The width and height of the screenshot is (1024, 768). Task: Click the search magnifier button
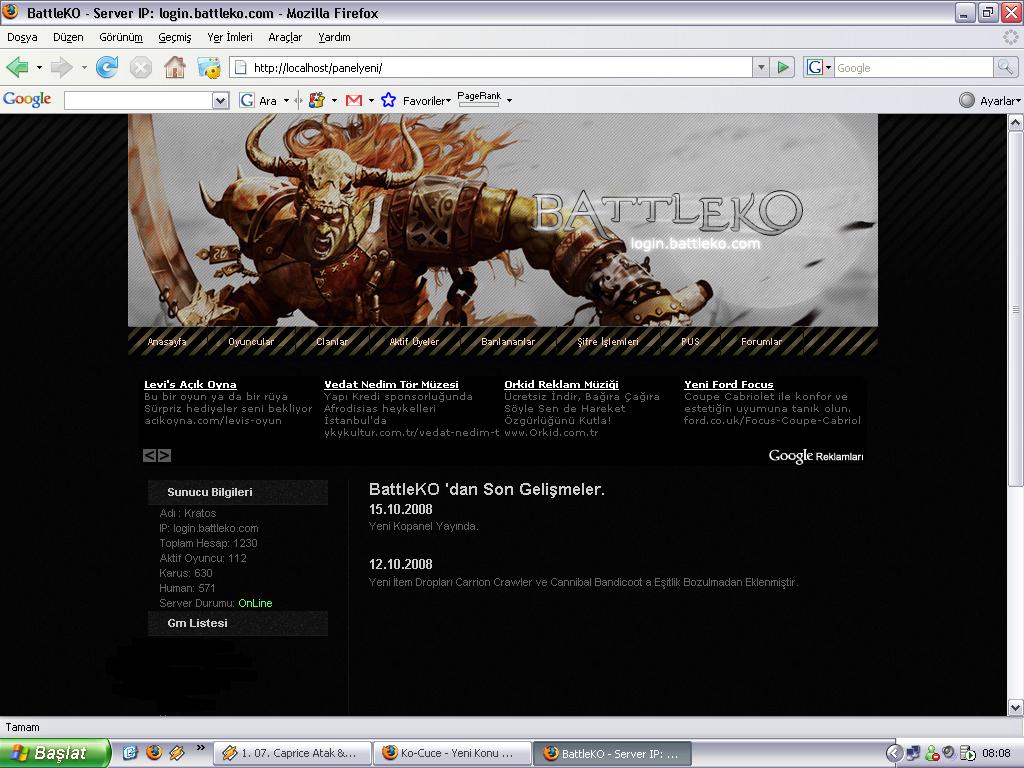click(x=1005, y=67)
